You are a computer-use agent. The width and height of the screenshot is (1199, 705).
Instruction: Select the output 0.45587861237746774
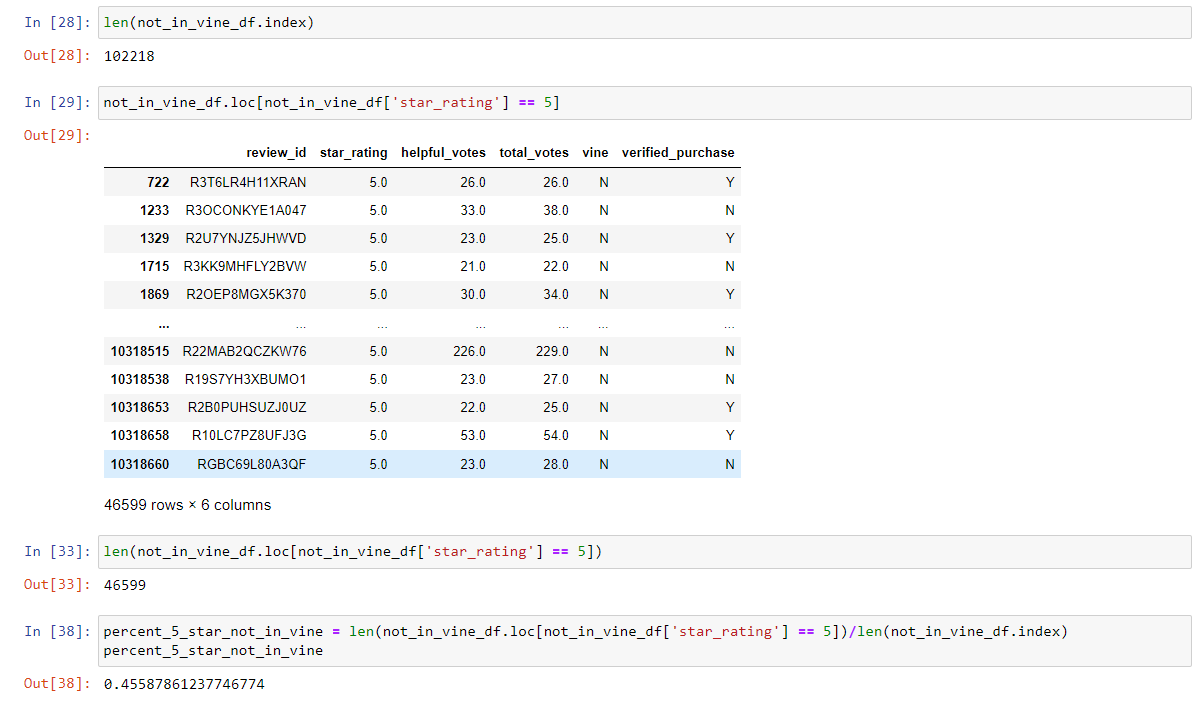[184, 684]
